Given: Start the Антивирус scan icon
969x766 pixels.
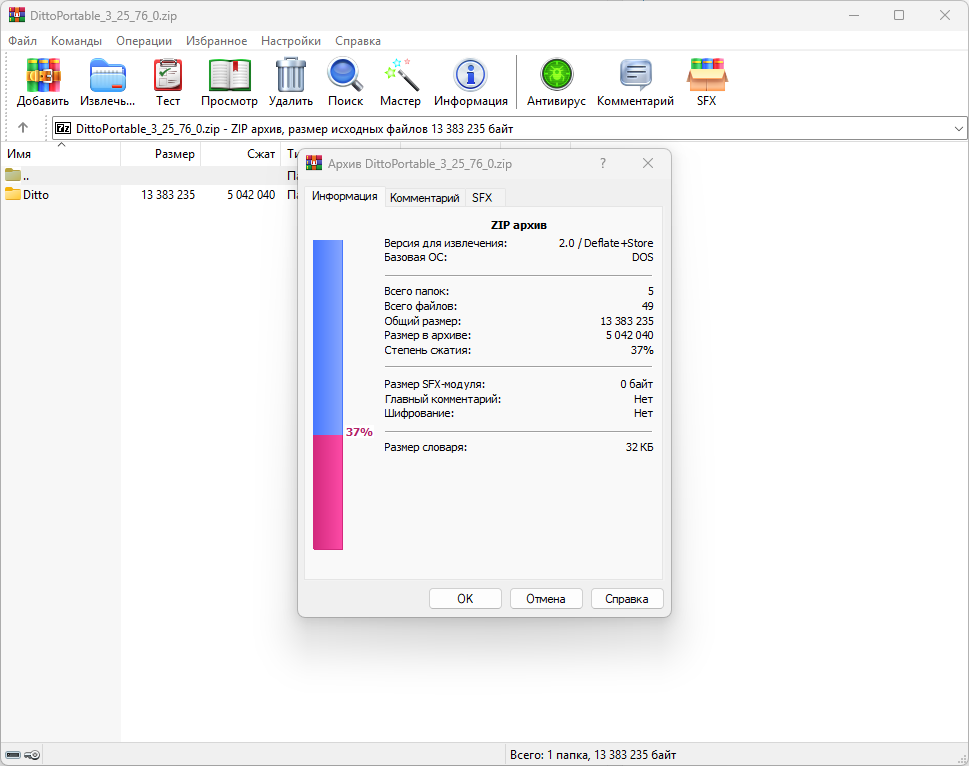Looking at the screenshot, I should click(x=556, y=75).
